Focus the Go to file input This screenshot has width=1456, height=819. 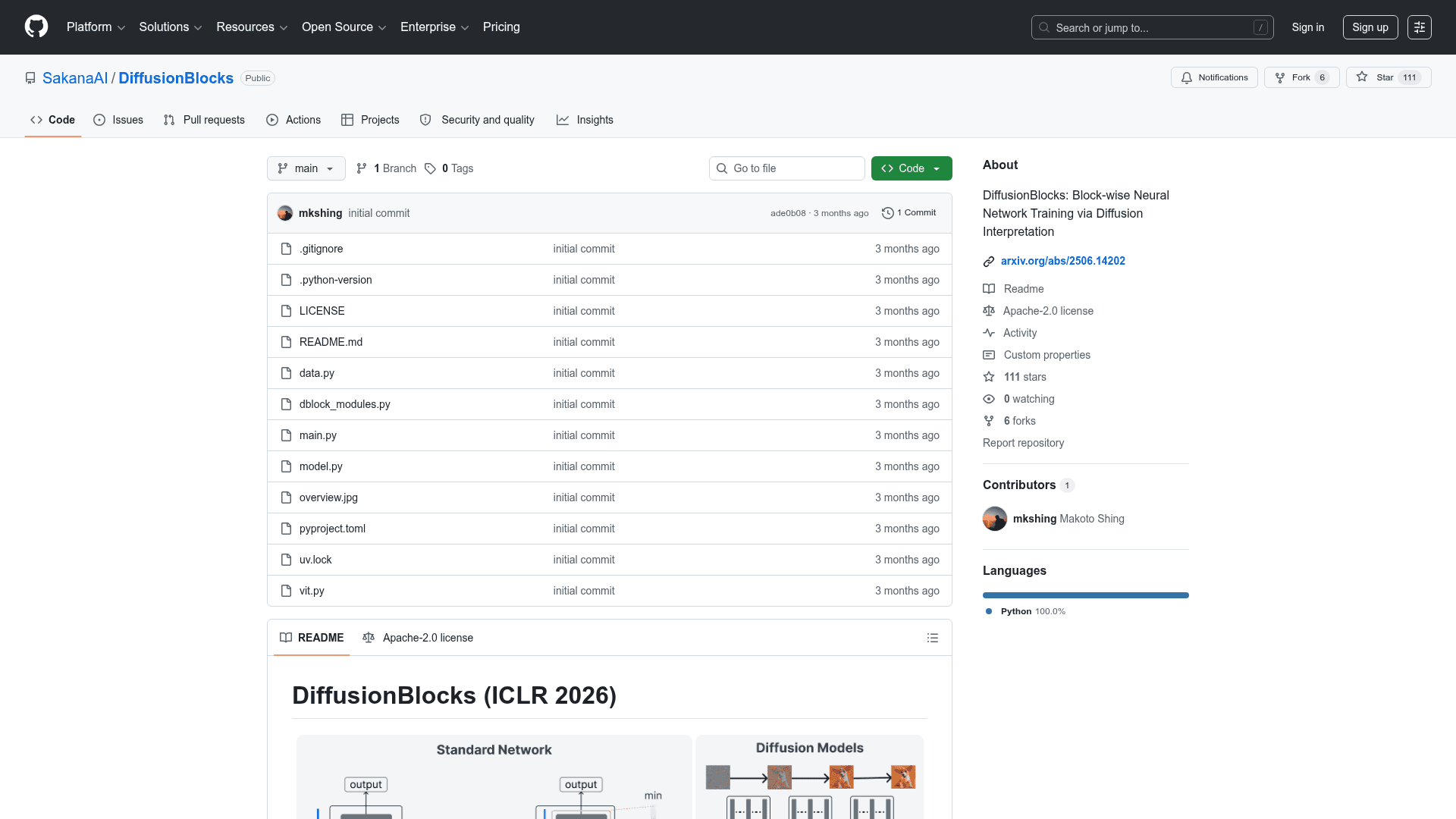tap(787, 168)
